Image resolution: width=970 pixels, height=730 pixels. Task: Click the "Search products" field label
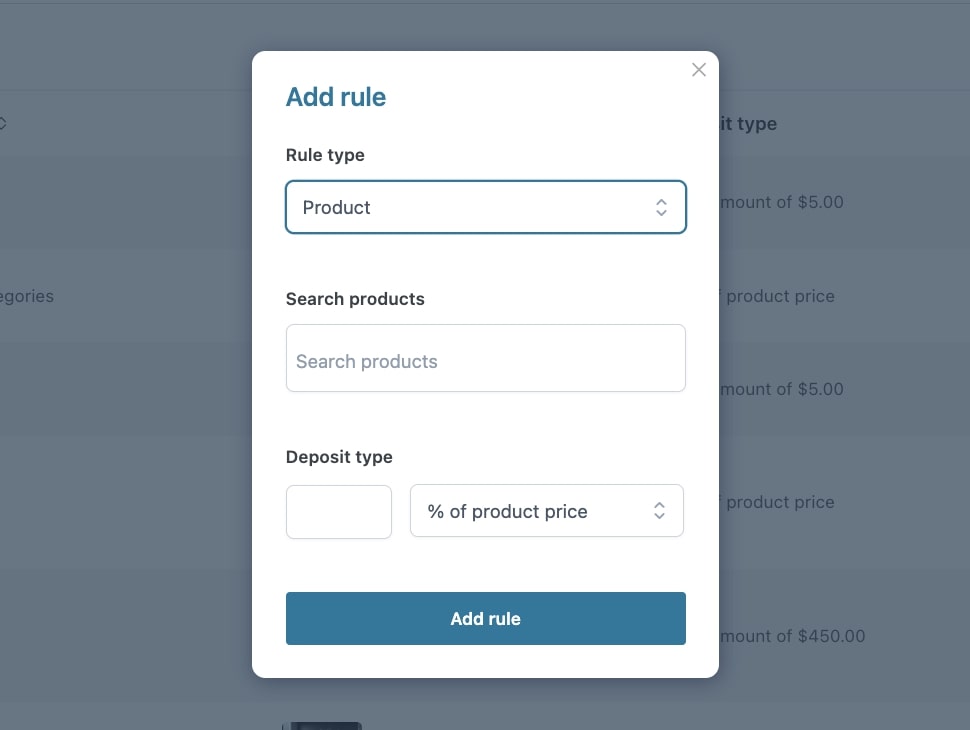[355, 299]
